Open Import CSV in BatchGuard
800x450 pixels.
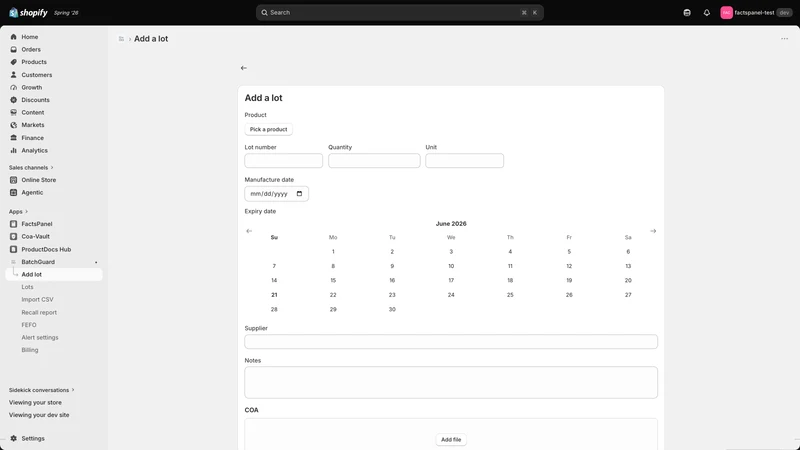(37, 299)
